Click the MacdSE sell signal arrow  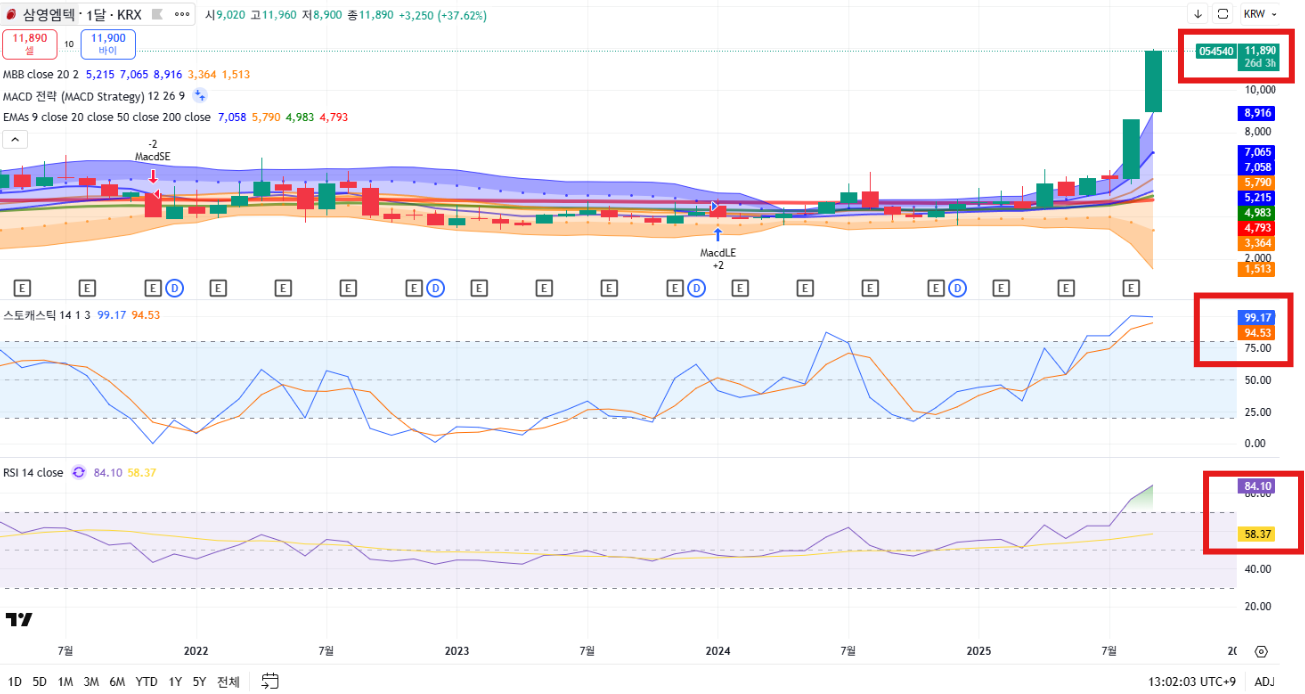(x=153, y=175)
